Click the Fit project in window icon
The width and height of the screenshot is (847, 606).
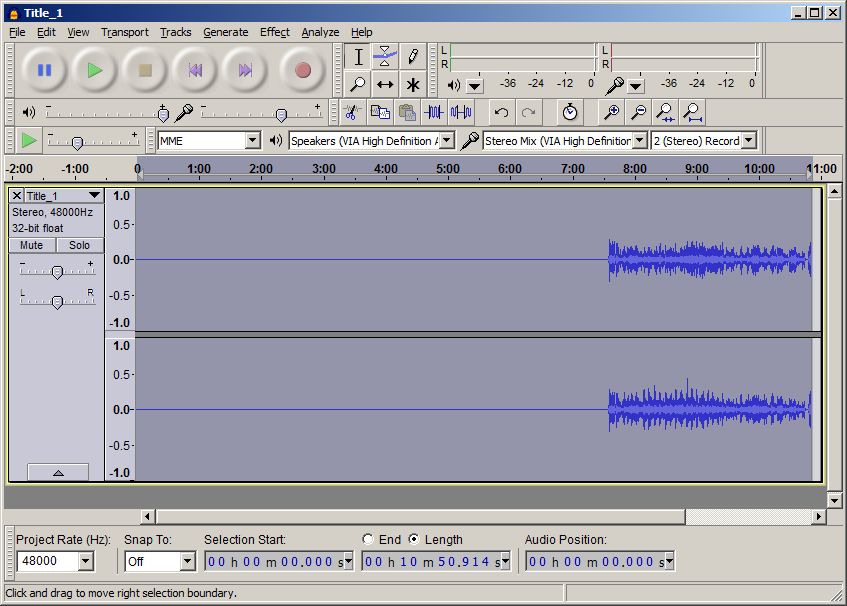coord(691,112)
